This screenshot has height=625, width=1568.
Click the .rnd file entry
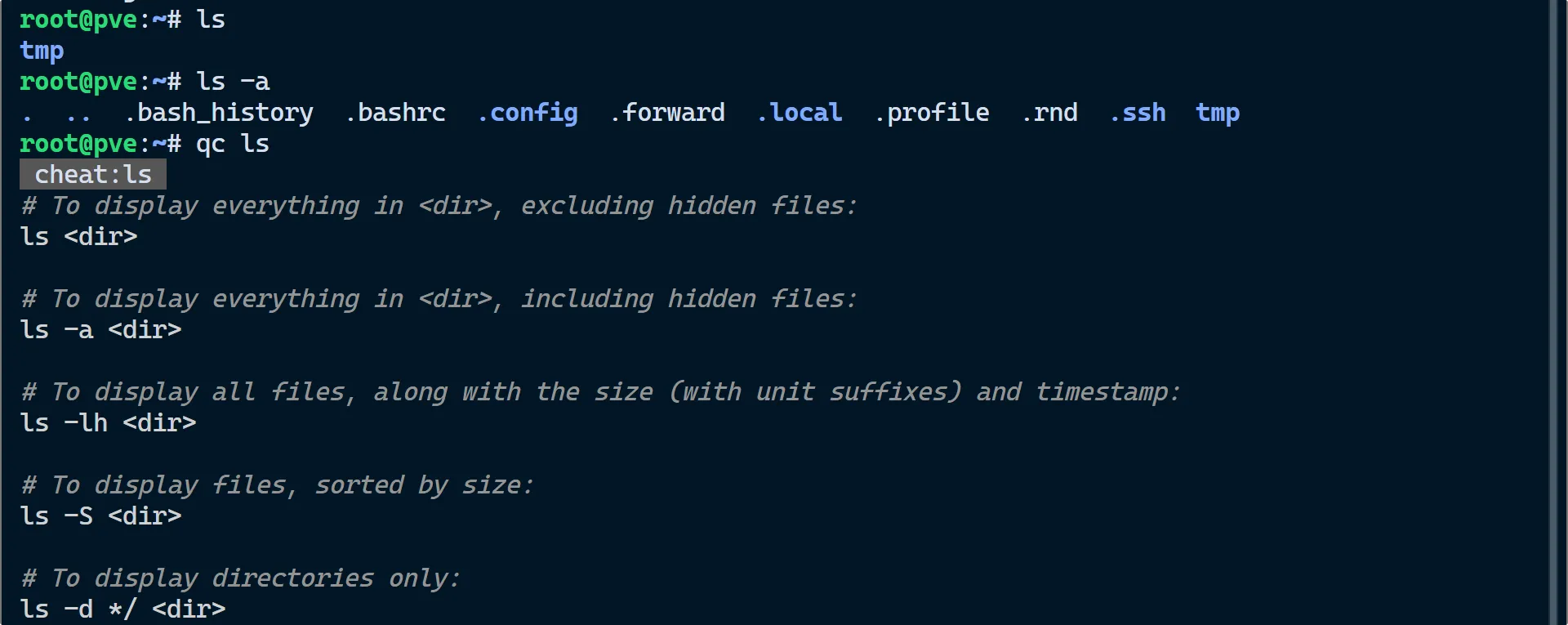click(x=1050, y=113)
